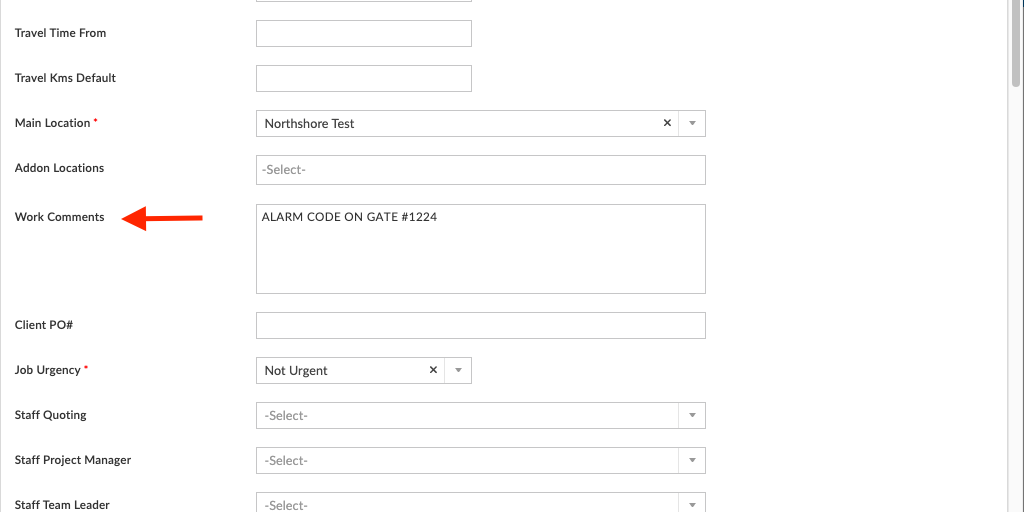Open the Job Urgency dropdown arrow
Image resolution: width=1024 pixels, height=512 pixels.
tap(458, 370)
